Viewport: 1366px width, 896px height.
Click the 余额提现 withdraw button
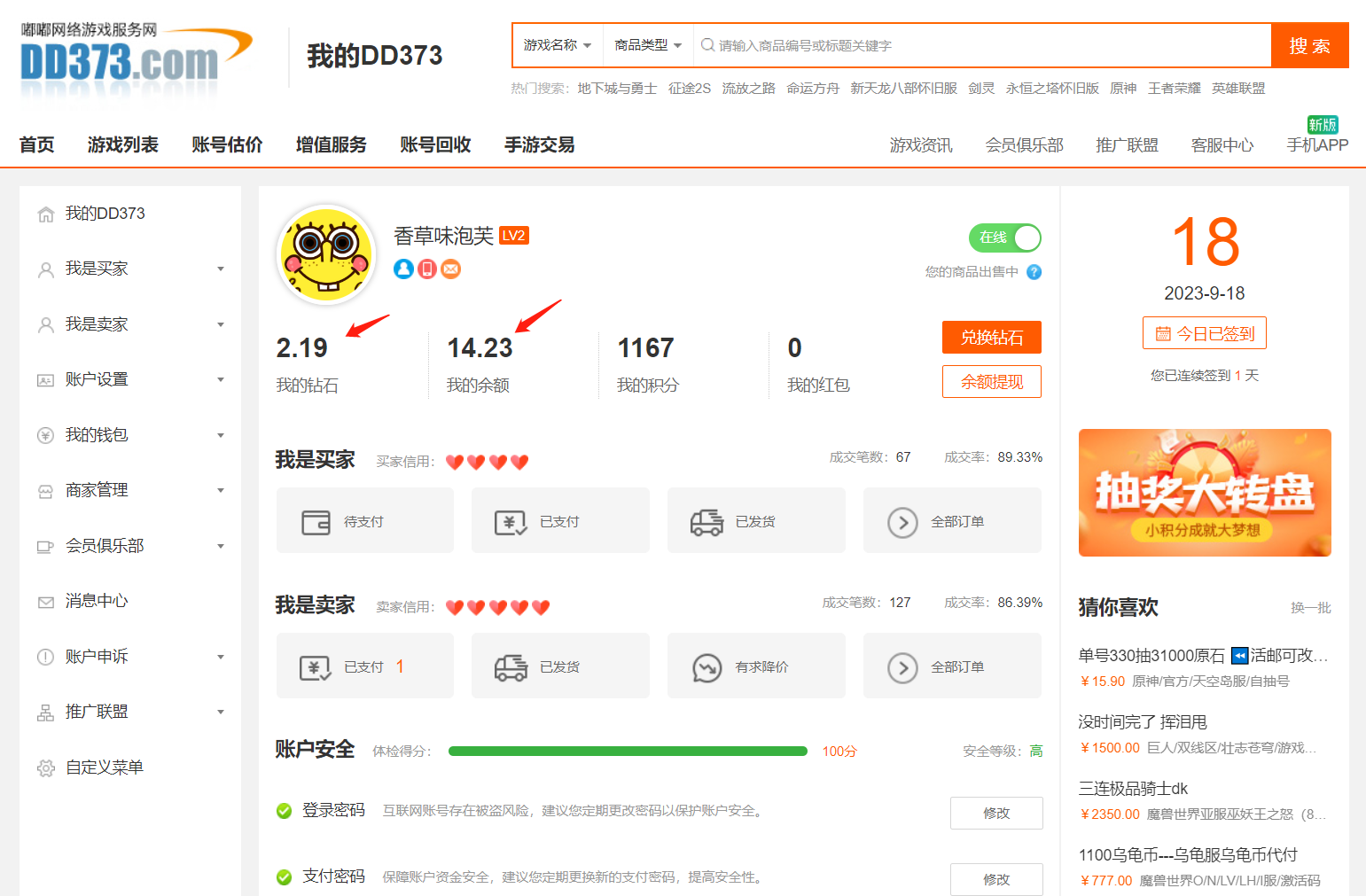coord(991,382)
